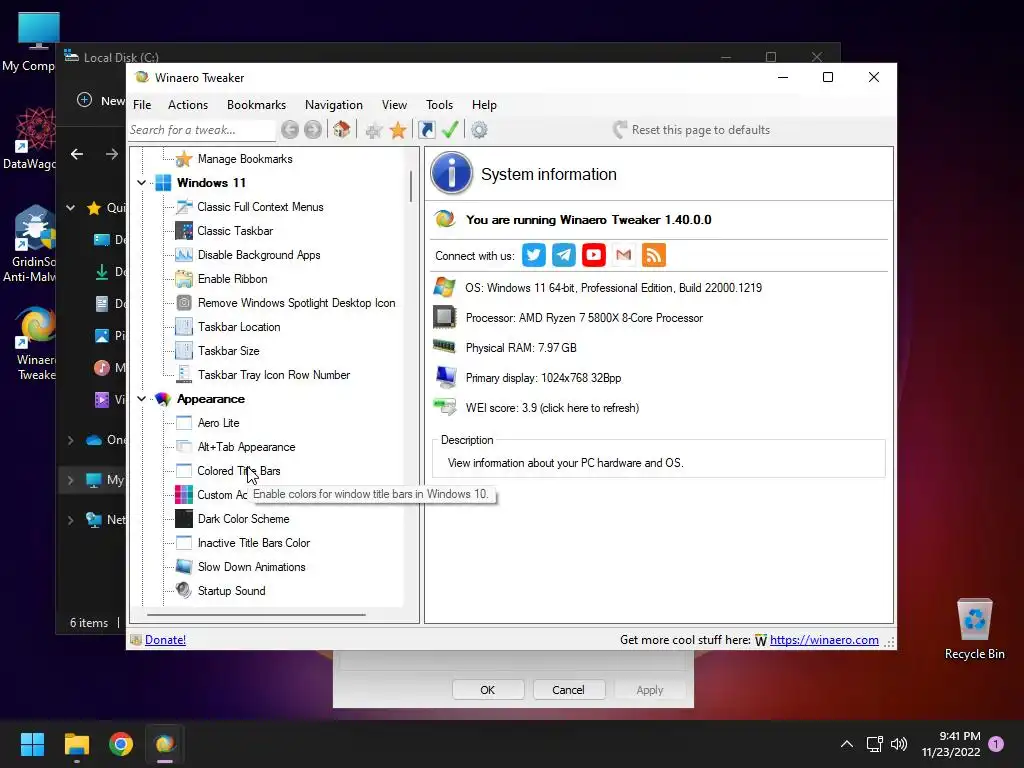Click Cancel in the background dialog
This screenshot has height=768, width=1024.
click(x=568, y=690)
